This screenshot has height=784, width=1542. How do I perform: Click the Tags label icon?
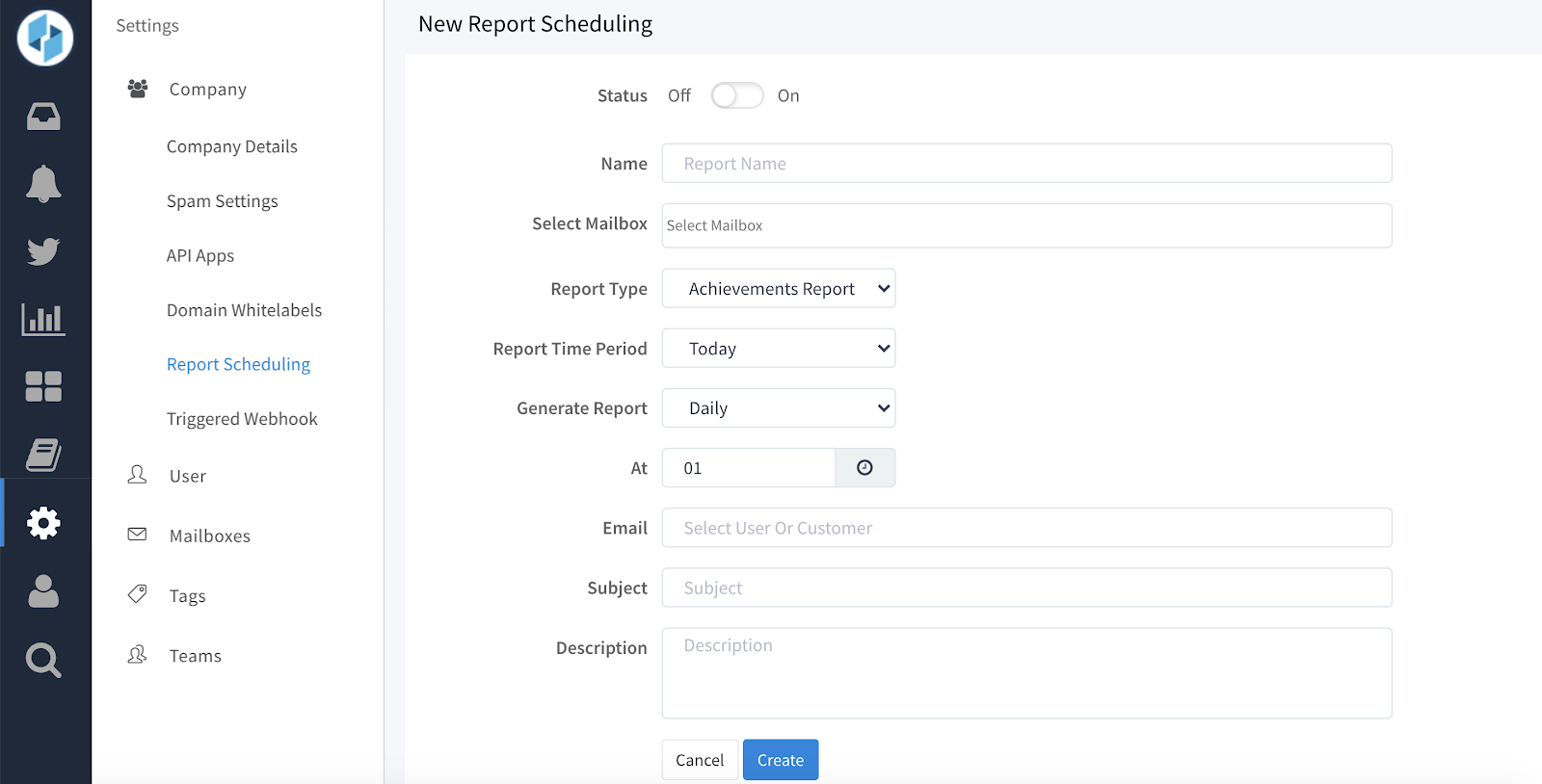click(138, 594)
